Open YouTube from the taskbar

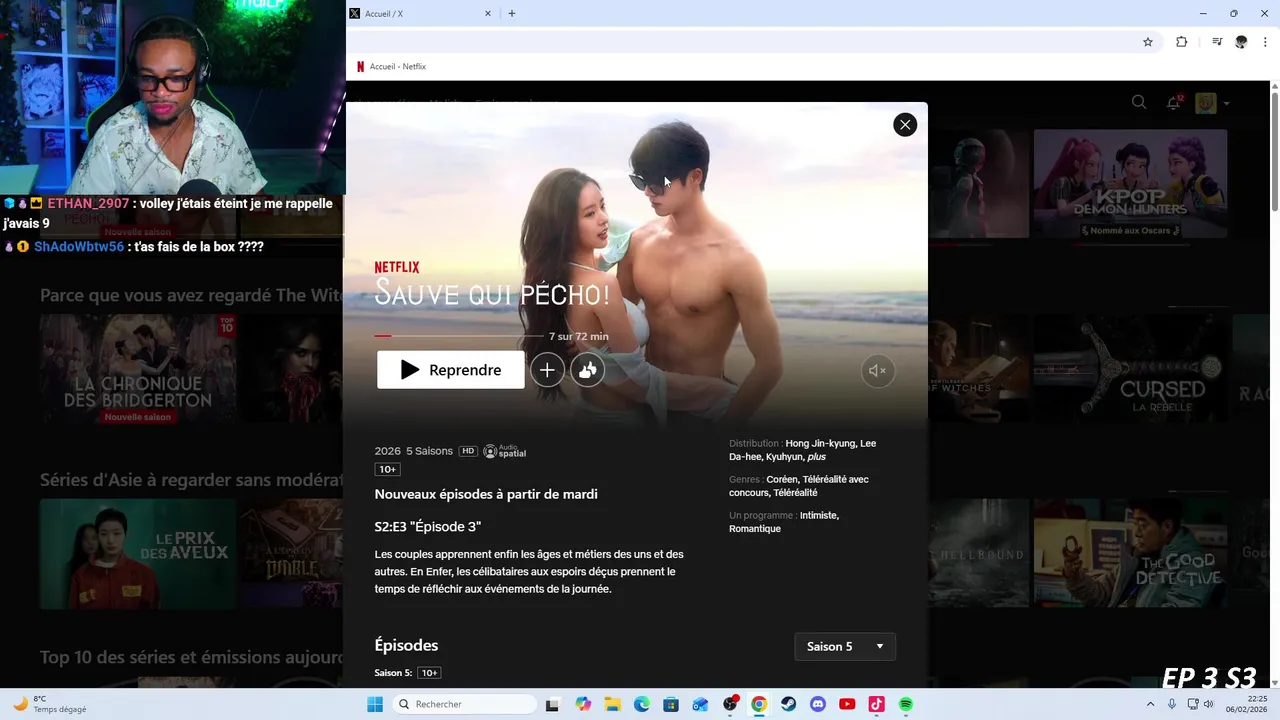(x=847, y=704)
